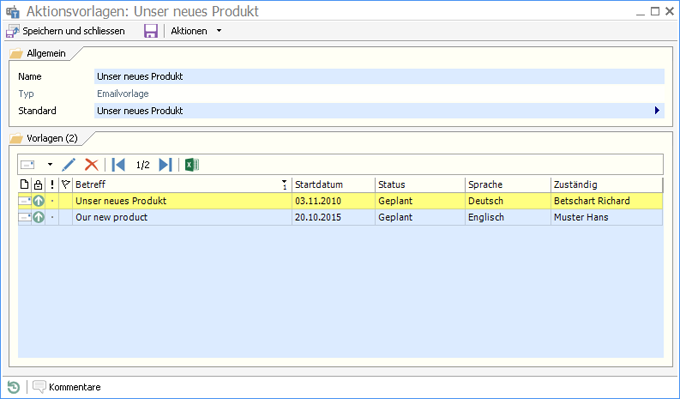Open Kommentare at the bottom bar
680x399 pixels.
(67, 387)
